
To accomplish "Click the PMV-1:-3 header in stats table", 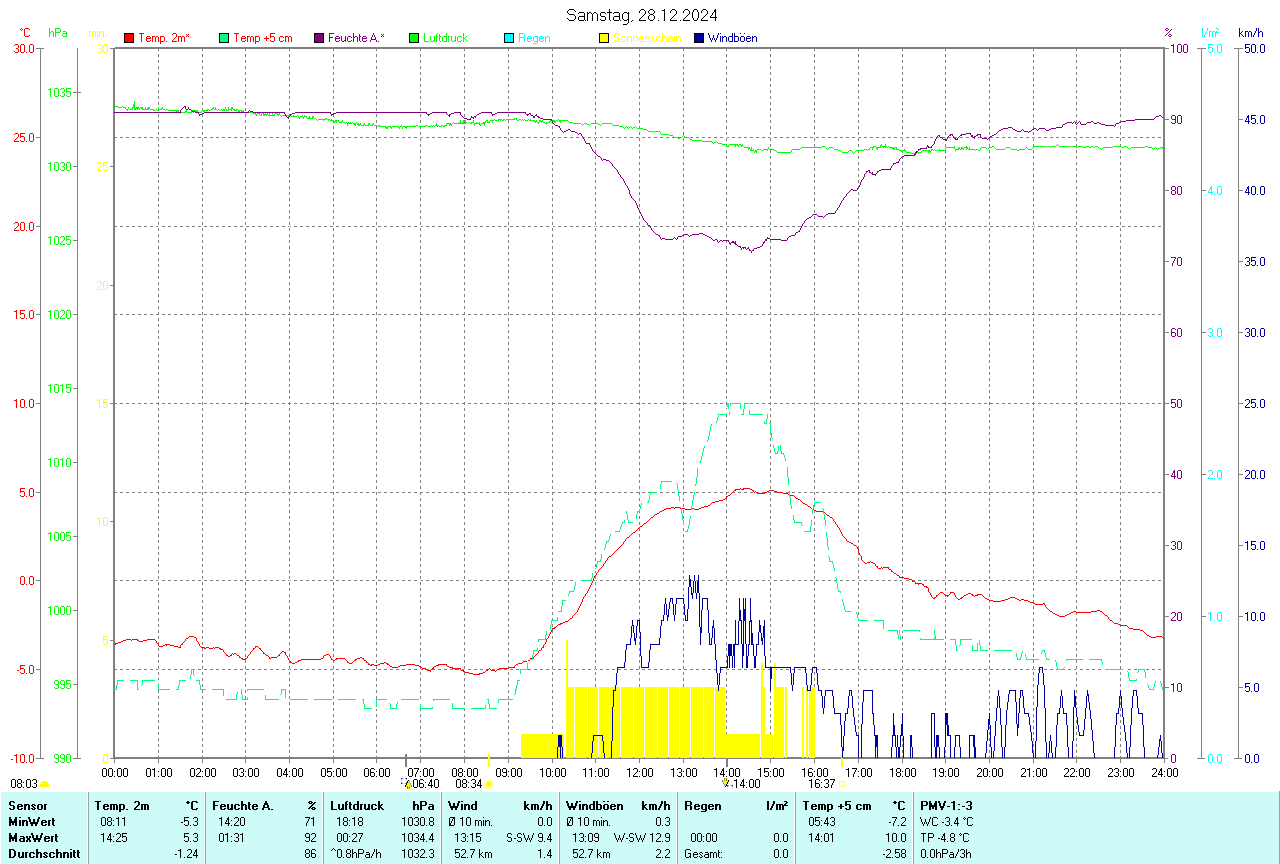I will (x=946, y=806).
